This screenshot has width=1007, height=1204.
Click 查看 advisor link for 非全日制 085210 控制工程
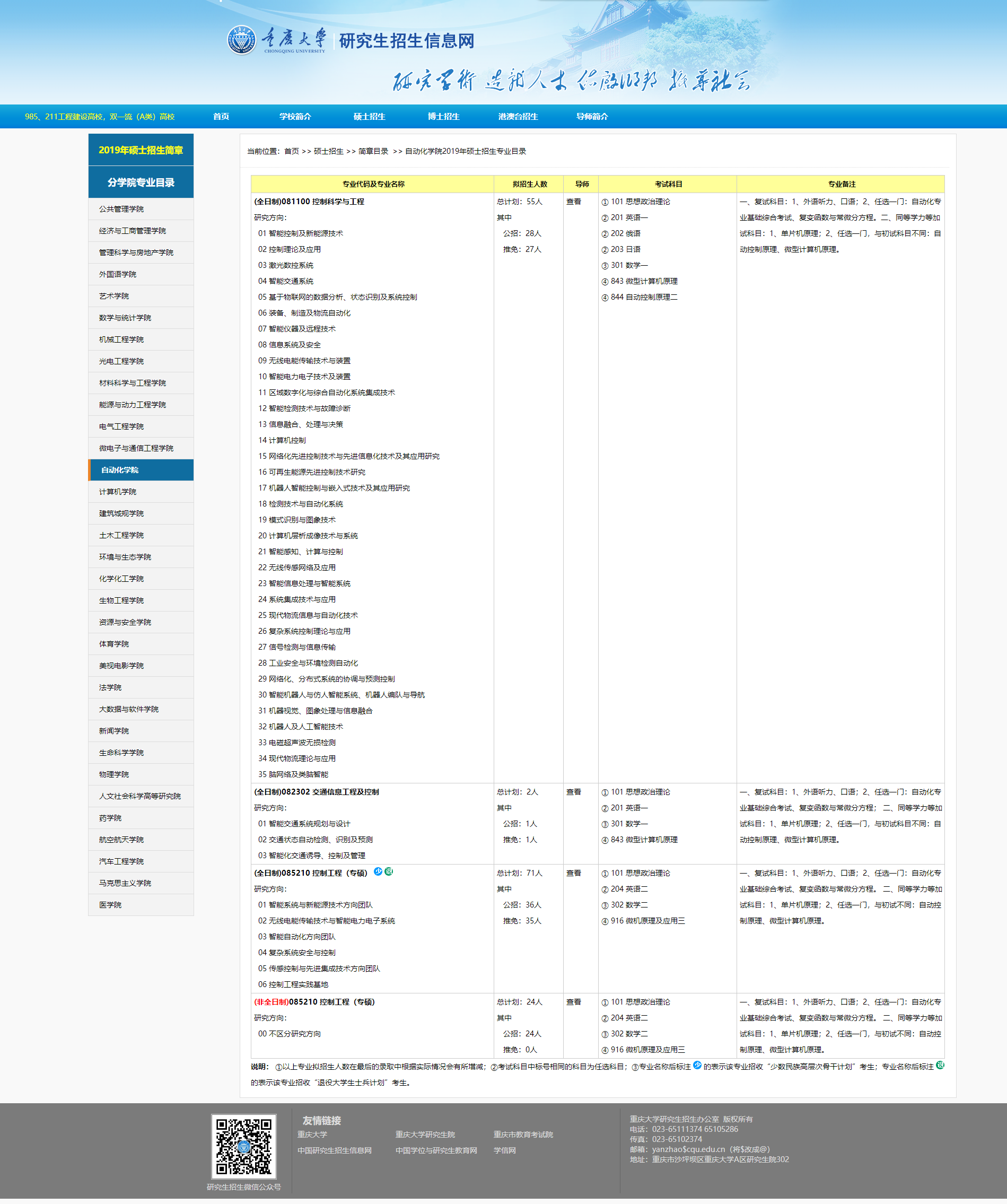click(574, 1003)
